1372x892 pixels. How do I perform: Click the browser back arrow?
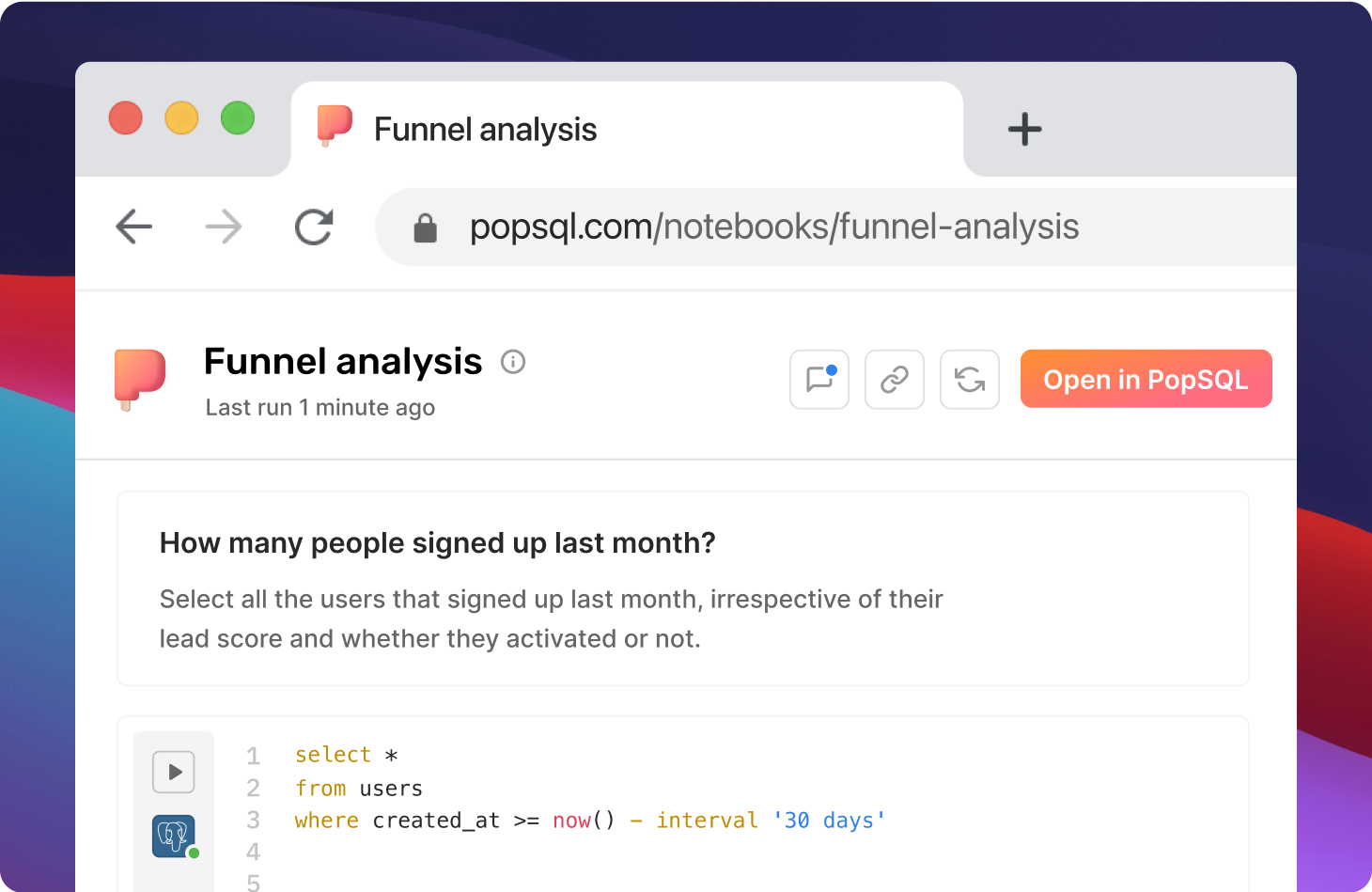point(133,227)
